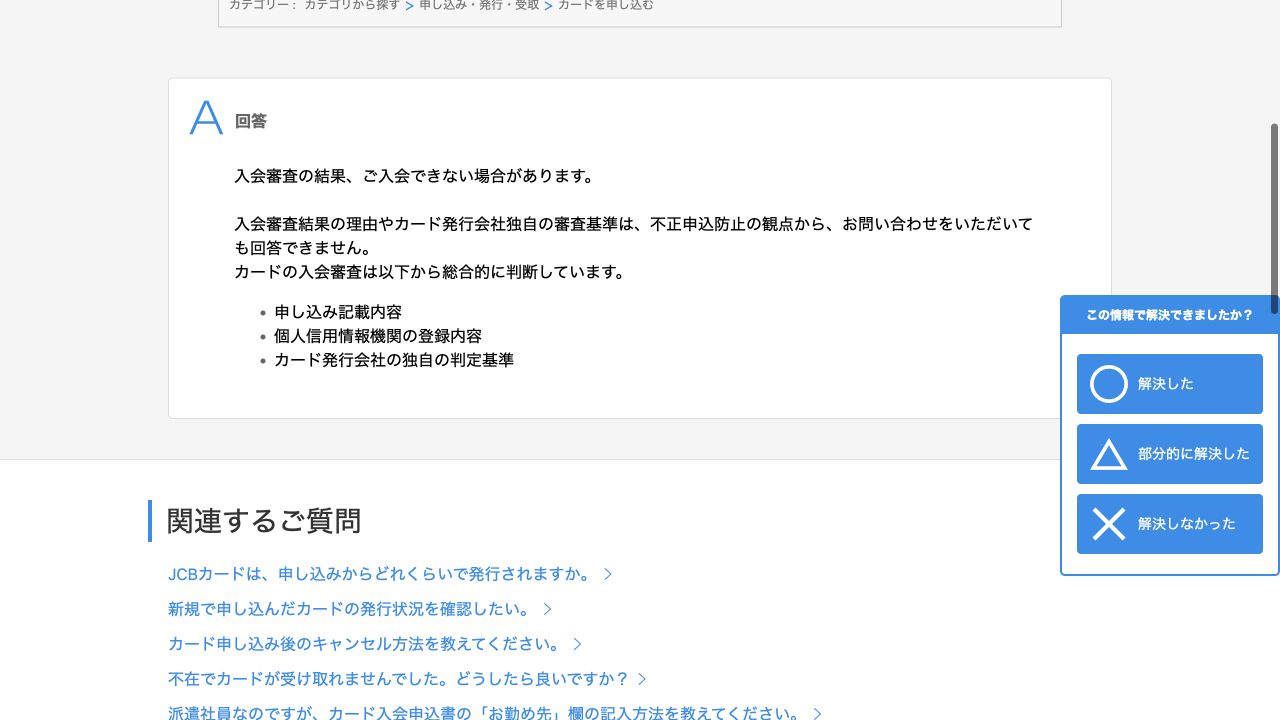Open breadcrumb link カテゴリから探す
Viewport: 1280px width, 720px height.
(x=352, y=5)
